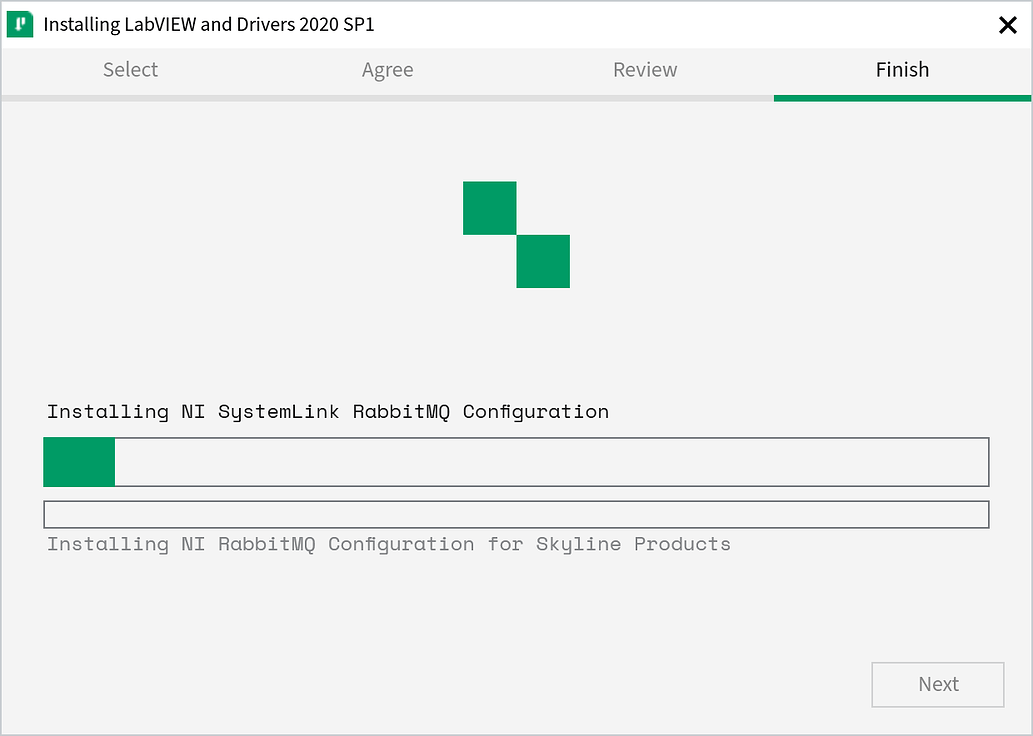The height and width of the screenshot is (736, 1033).
Task: Switch to the Agree tab
Action: (x=388, y=70)
